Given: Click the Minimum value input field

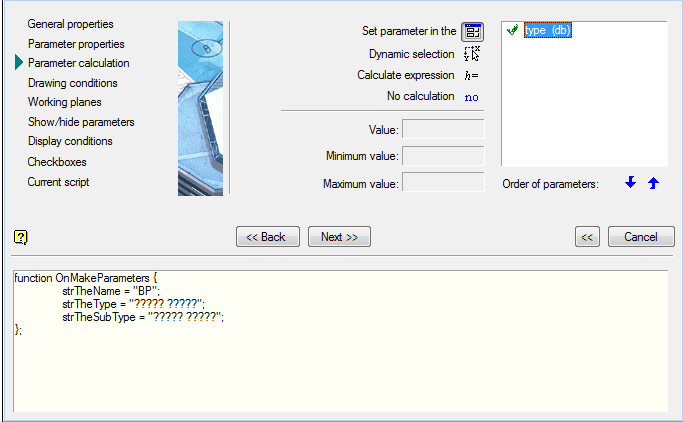Looking at the screenshot, I should click(443, 156).
